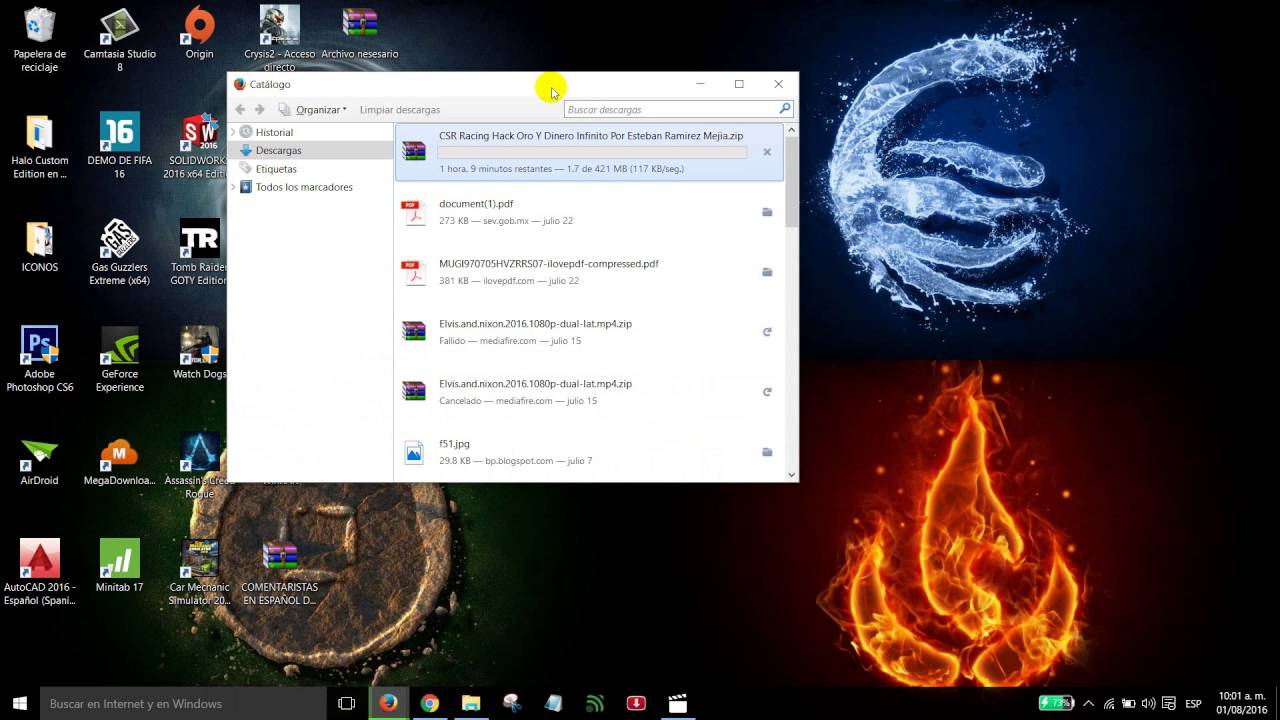1280x720 pixels.
Task: Click the forward arrow in Catálogo toolbar
Action: (259, 109)
